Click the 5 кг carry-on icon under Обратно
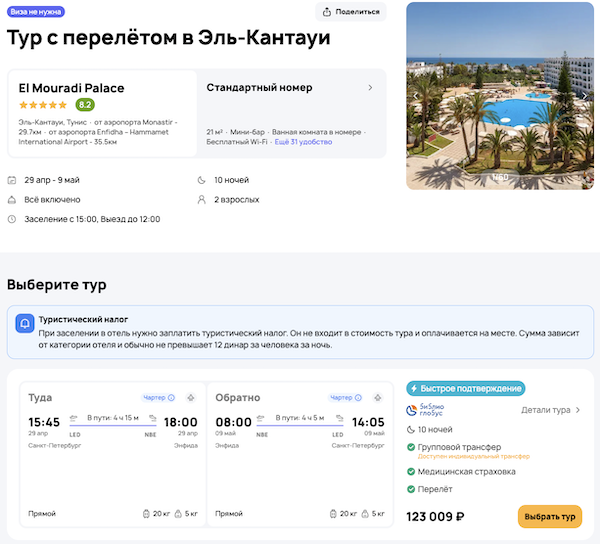This screenshot has height=544, width=600. [365, 513]
